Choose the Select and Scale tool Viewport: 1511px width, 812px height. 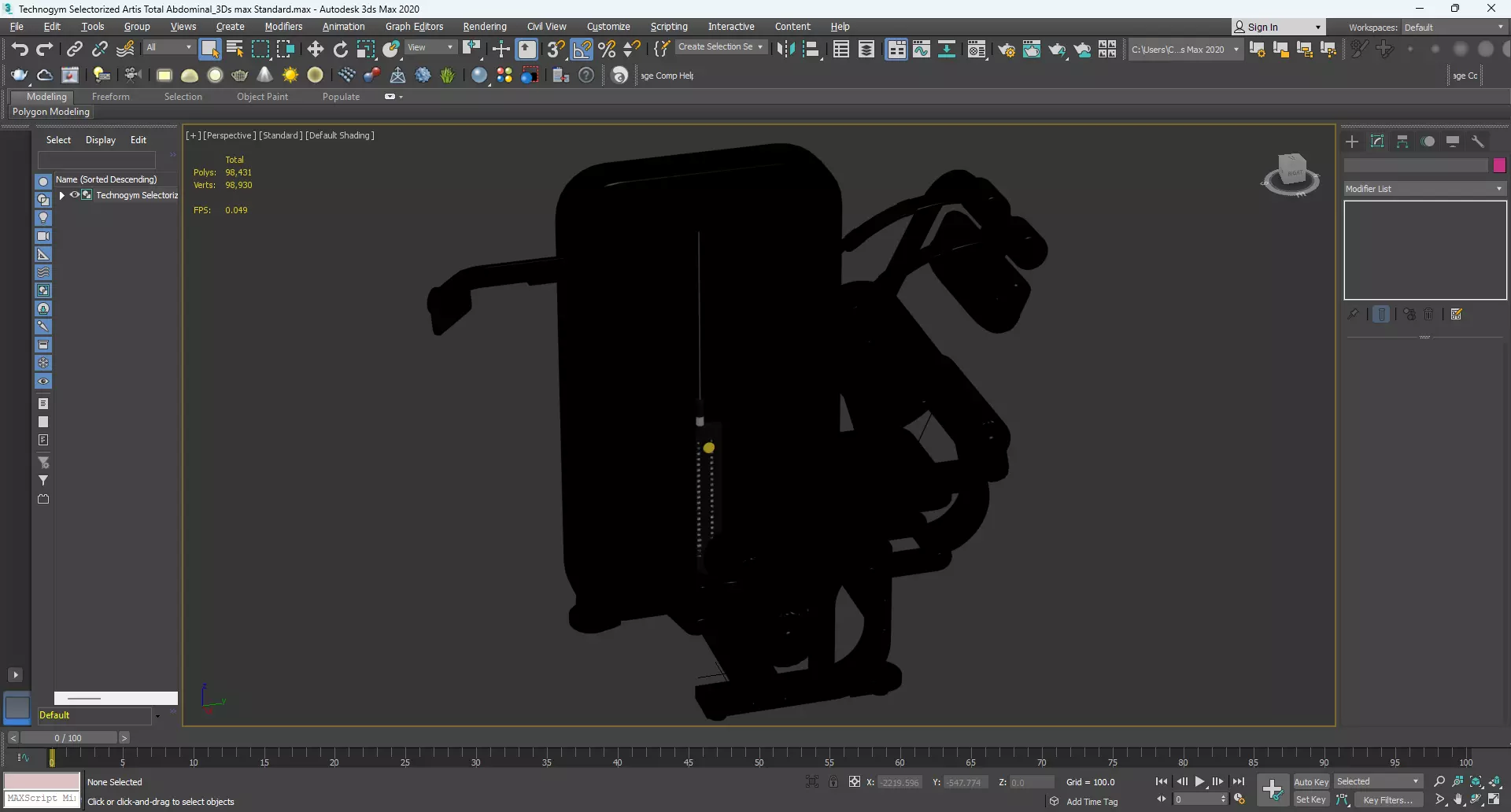pyautogui.click(x=366, y=49)
